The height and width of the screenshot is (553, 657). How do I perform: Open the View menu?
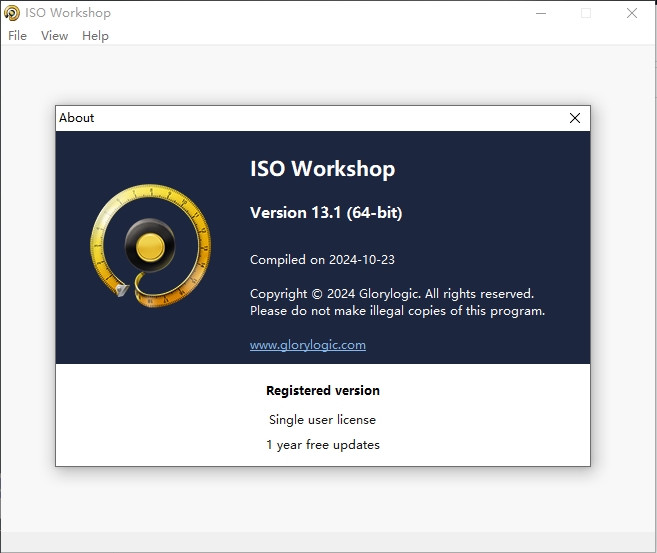click(x=54, y=36)
